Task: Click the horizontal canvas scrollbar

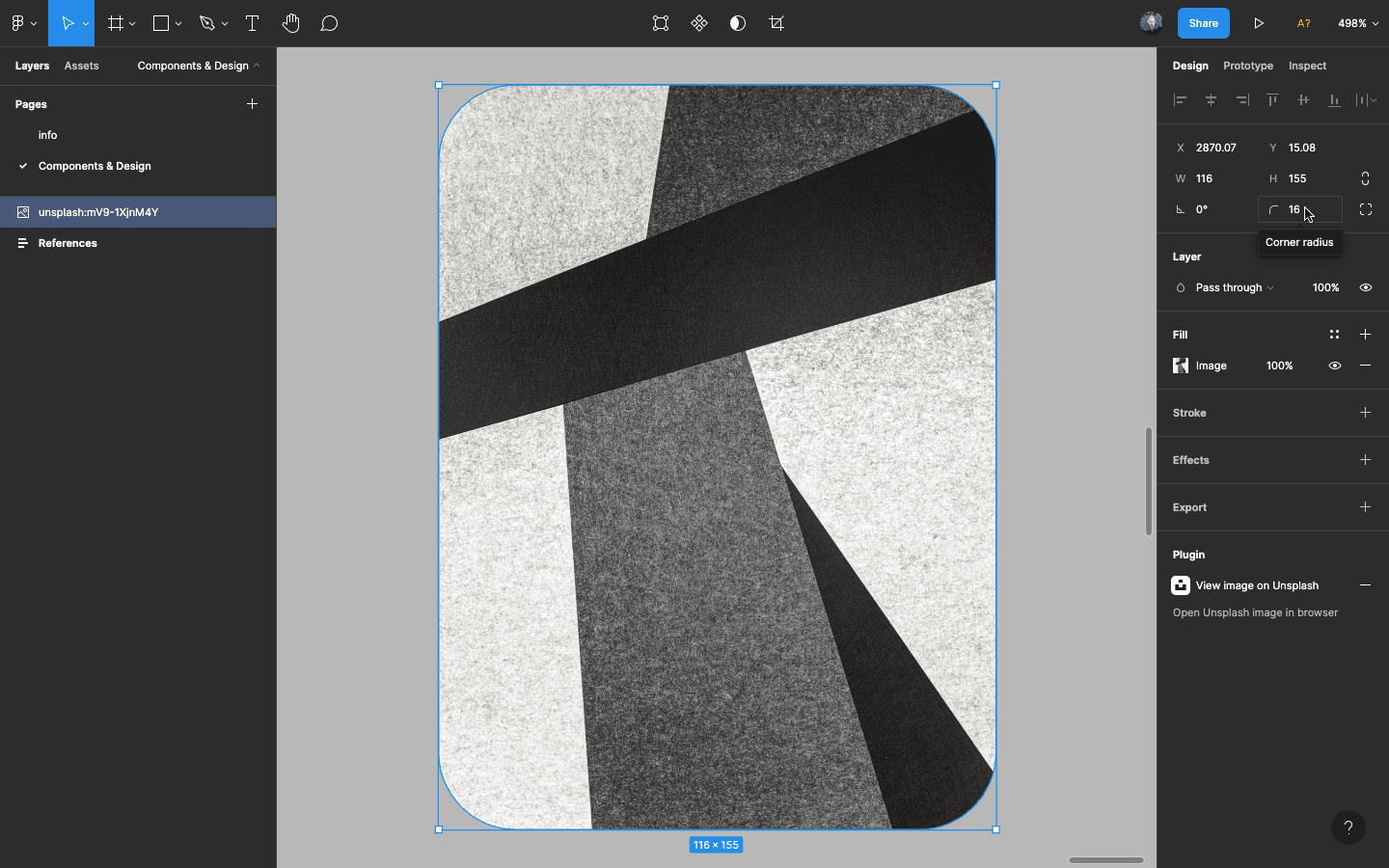Action: 1105,860
